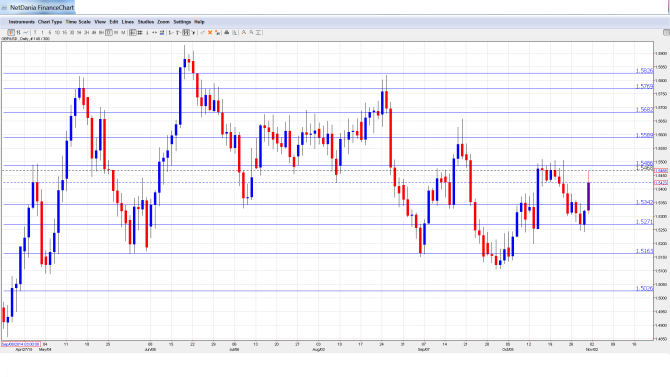Click the Y-shaped tool icon
Viewport: 670px width, 377px height.
[x=193, y=32]
